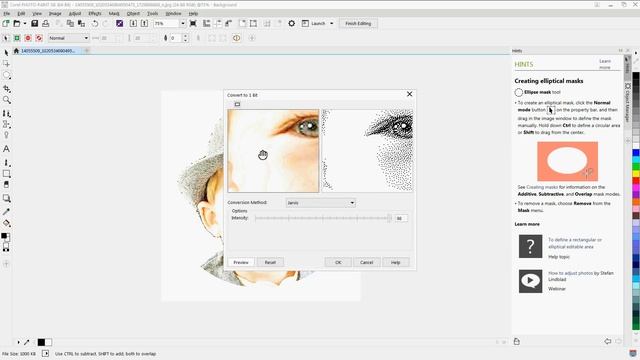Click the Import icon in the toolbar
Image resolution: width=640 pixels, height=360 pixels.
click(133, 24)
